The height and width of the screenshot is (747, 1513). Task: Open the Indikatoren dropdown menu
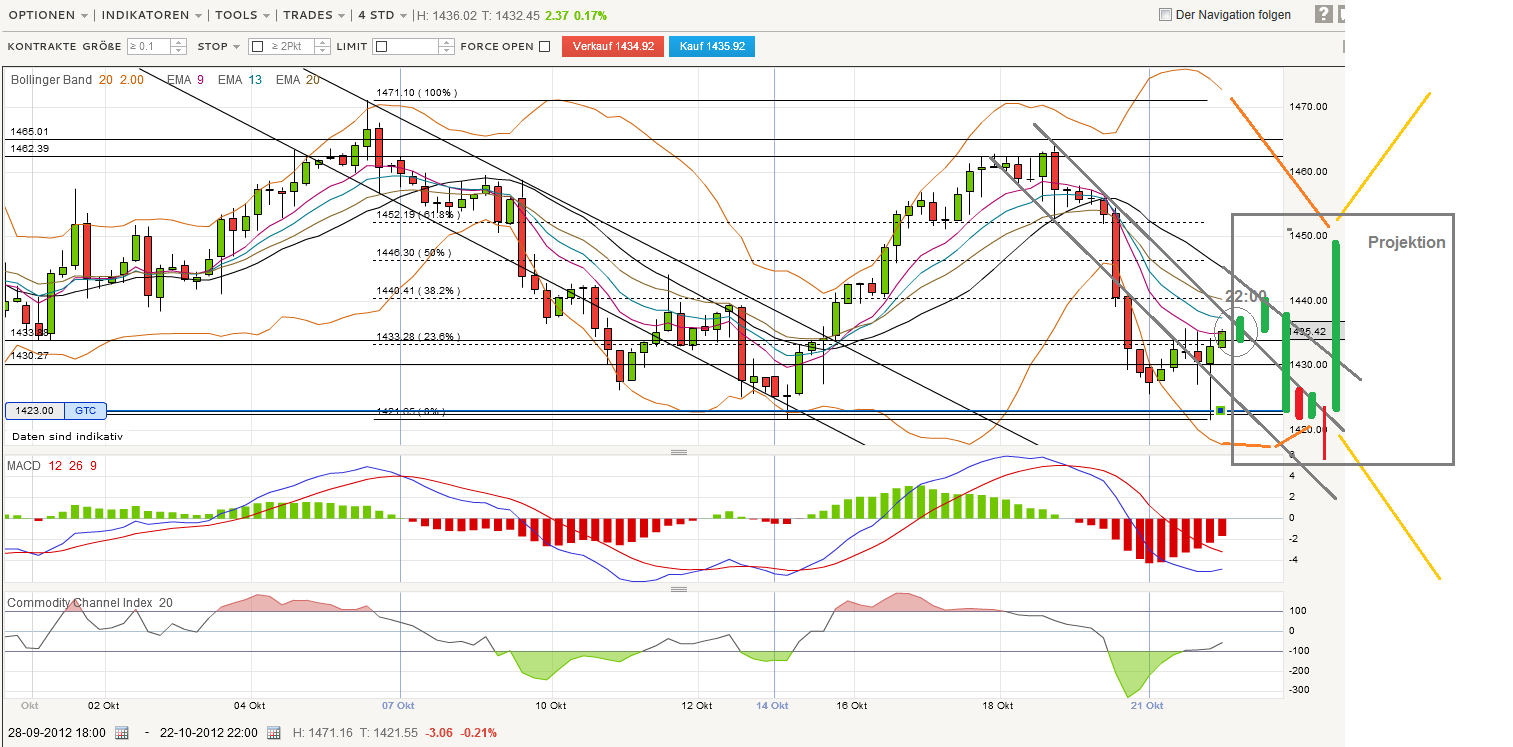[x=150, y=15]
